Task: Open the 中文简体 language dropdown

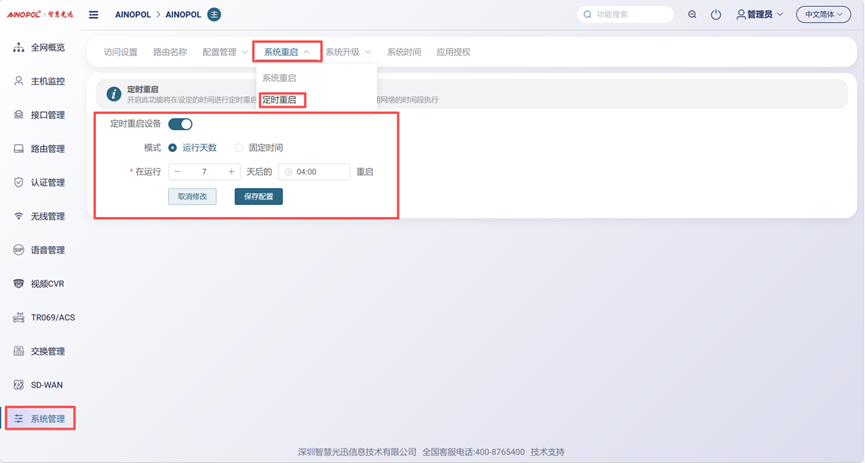Action: tap(823, 15)
